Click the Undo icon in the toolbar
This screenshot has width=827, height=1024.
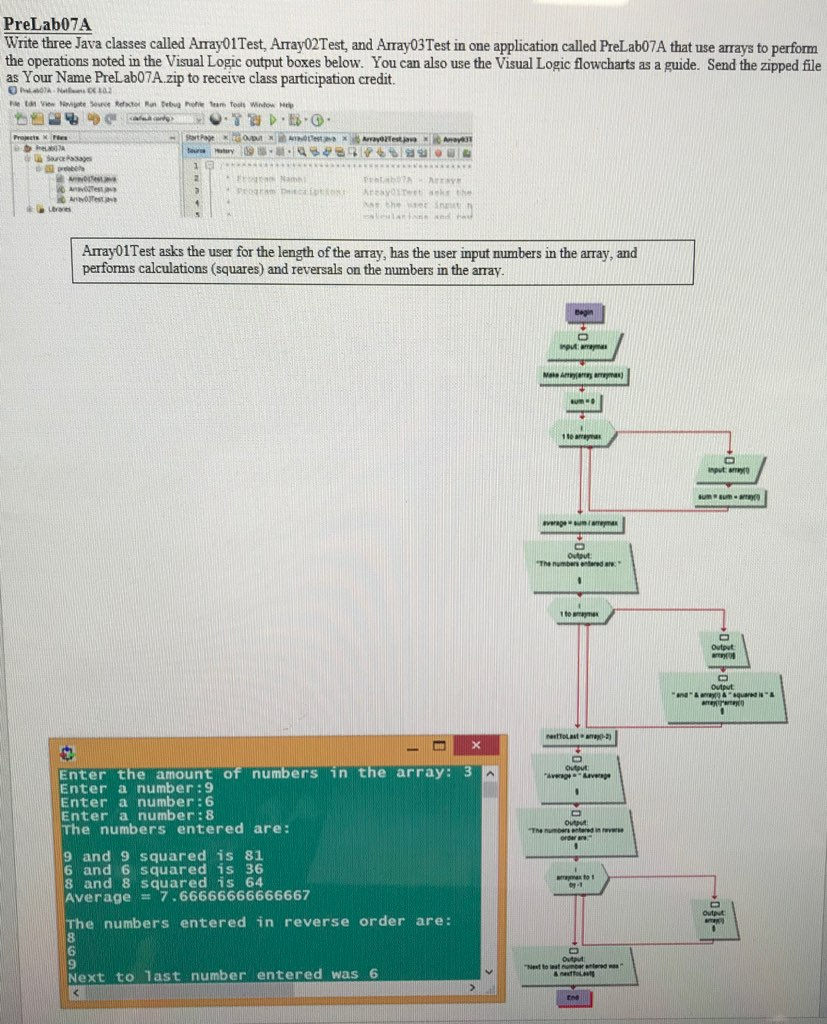(92, 120)
